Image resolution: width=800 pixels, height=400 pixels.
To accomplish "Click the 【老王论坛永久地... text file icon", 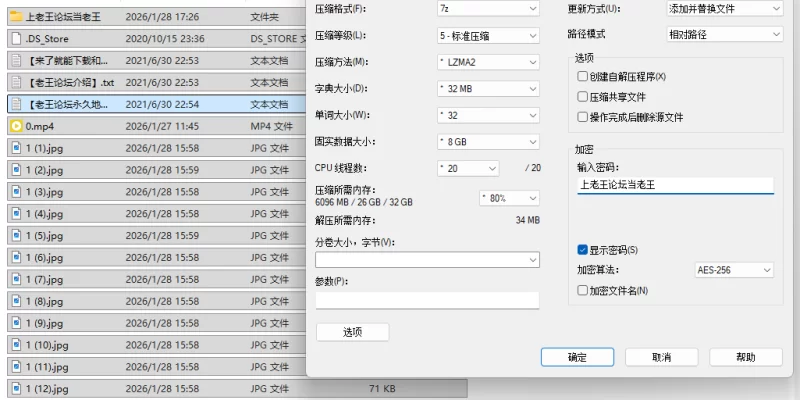I will (16, 105).
